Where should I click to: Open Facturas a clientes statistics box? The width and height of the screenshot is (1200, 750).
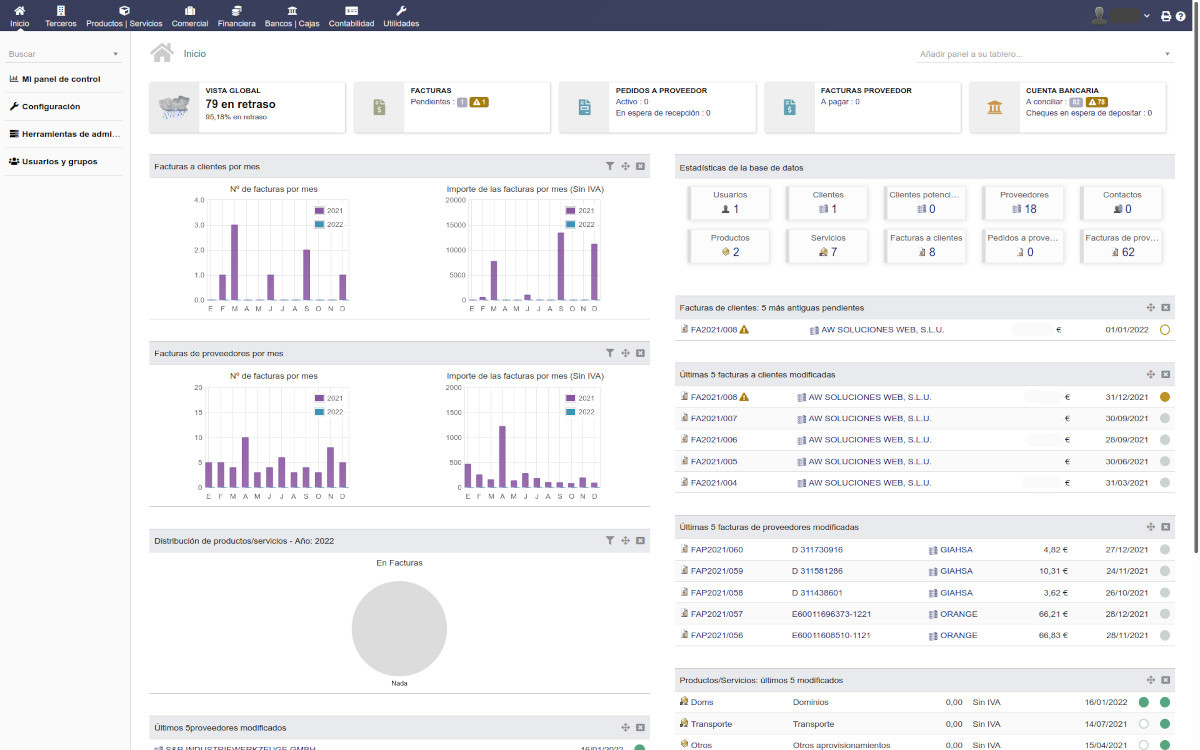(x=926, y=245)
